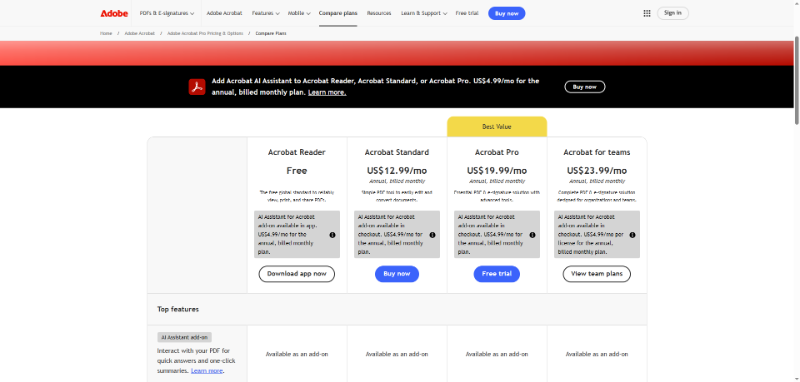This screenshot has height=382, width=800.
Task: Open Adobe Acrobat nav item
Action: pos(224,13)
